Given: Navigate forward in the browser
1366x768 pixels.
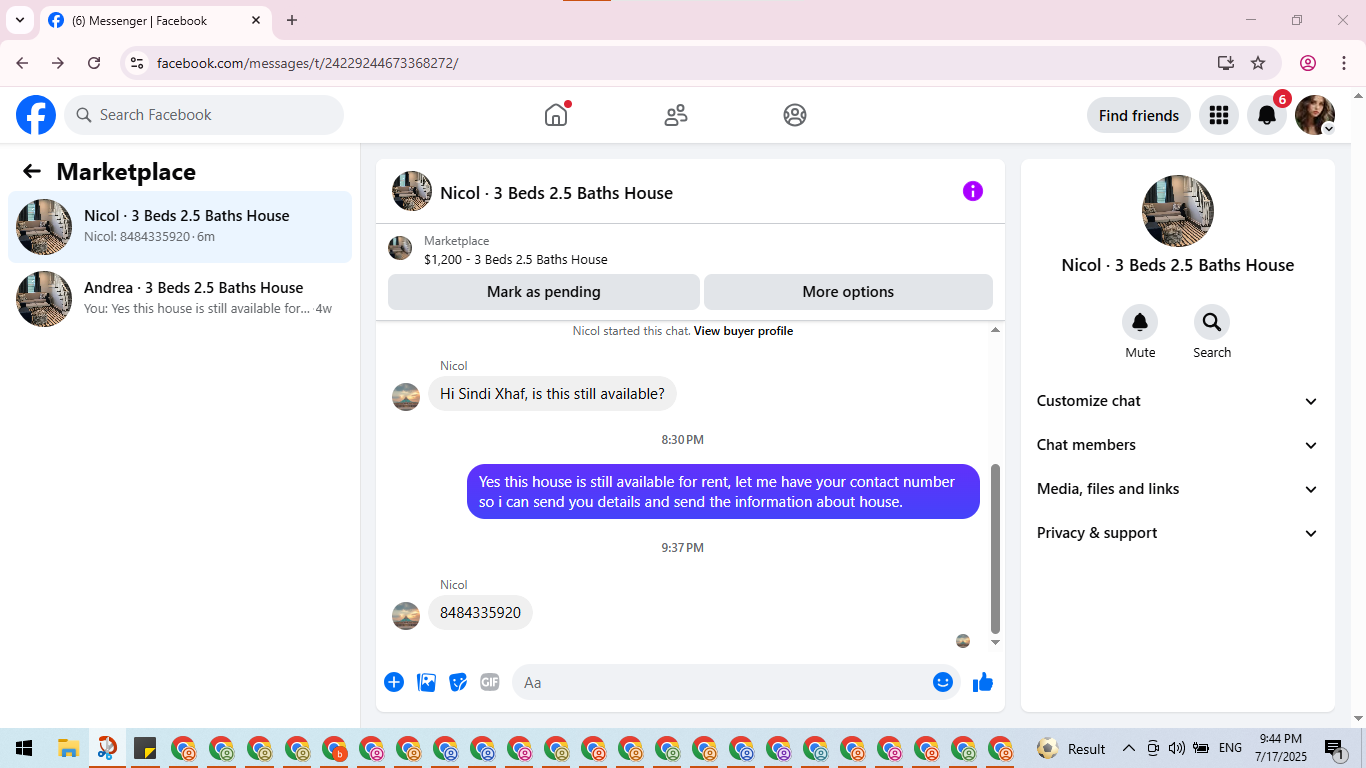Looking at the screenshot, I should pos(58,63).
